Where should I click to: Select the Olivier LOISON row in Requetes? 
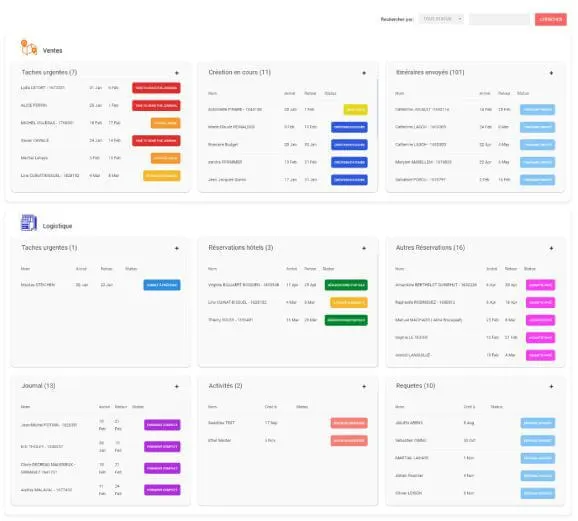coord(475,493)
